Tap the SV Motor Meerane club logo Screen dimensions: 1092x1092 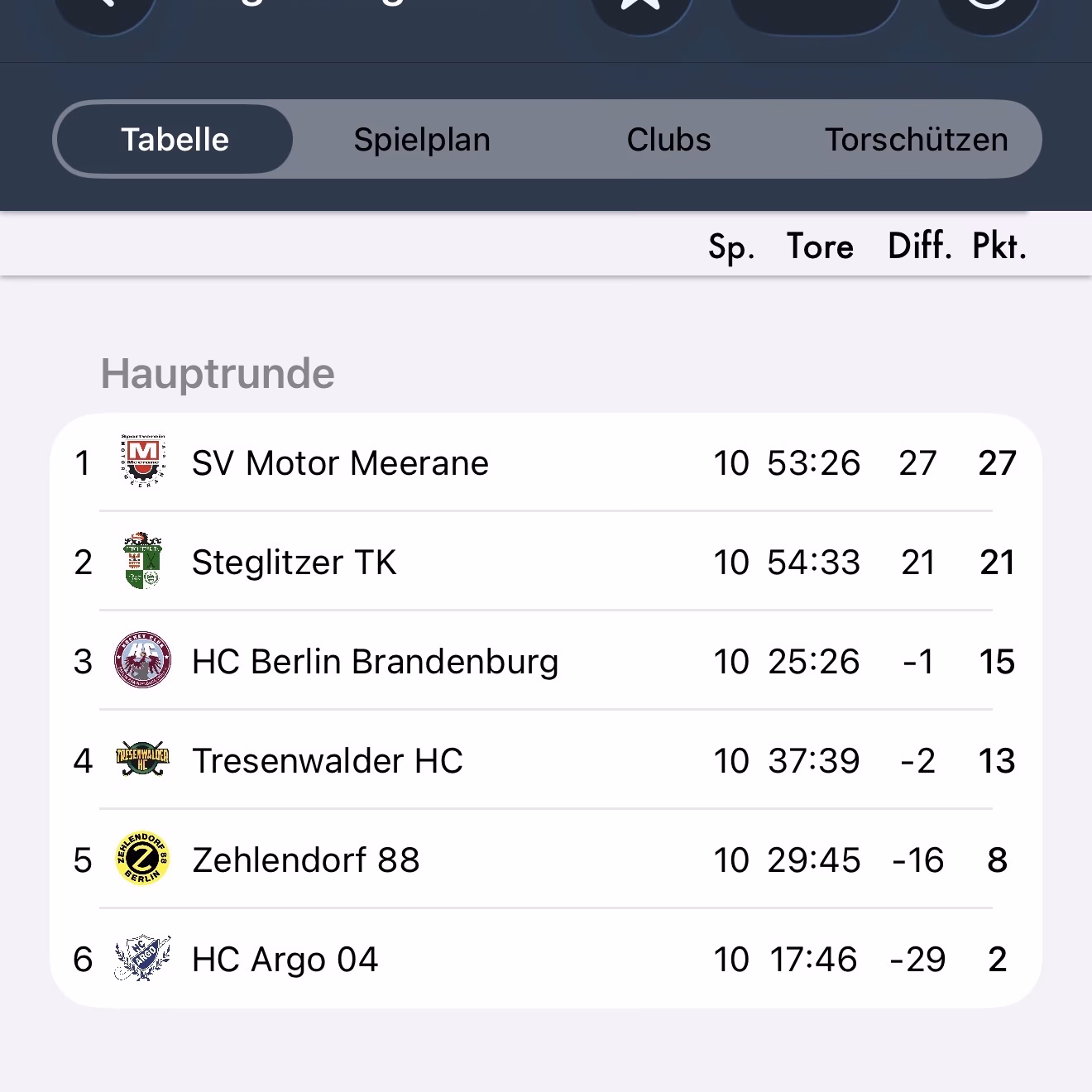143,462
